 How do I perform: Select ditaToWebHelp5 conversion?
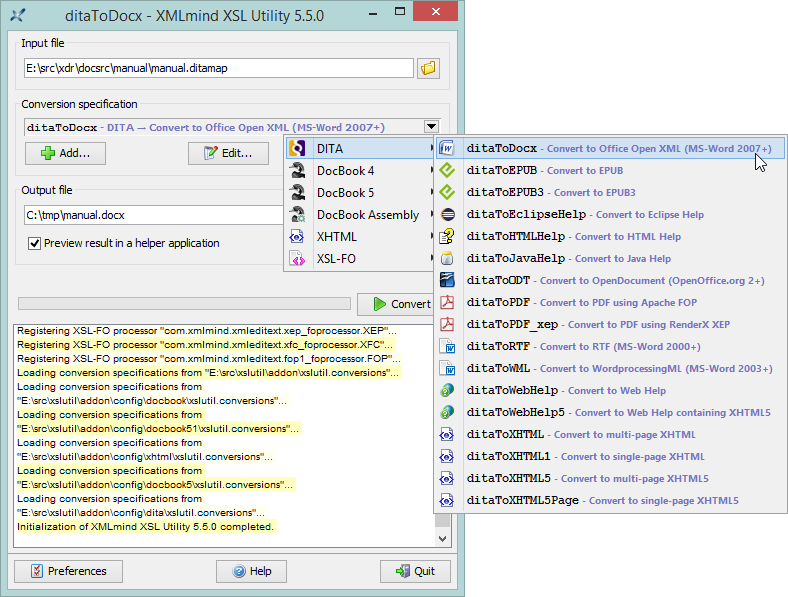click(x=610, y=413)
